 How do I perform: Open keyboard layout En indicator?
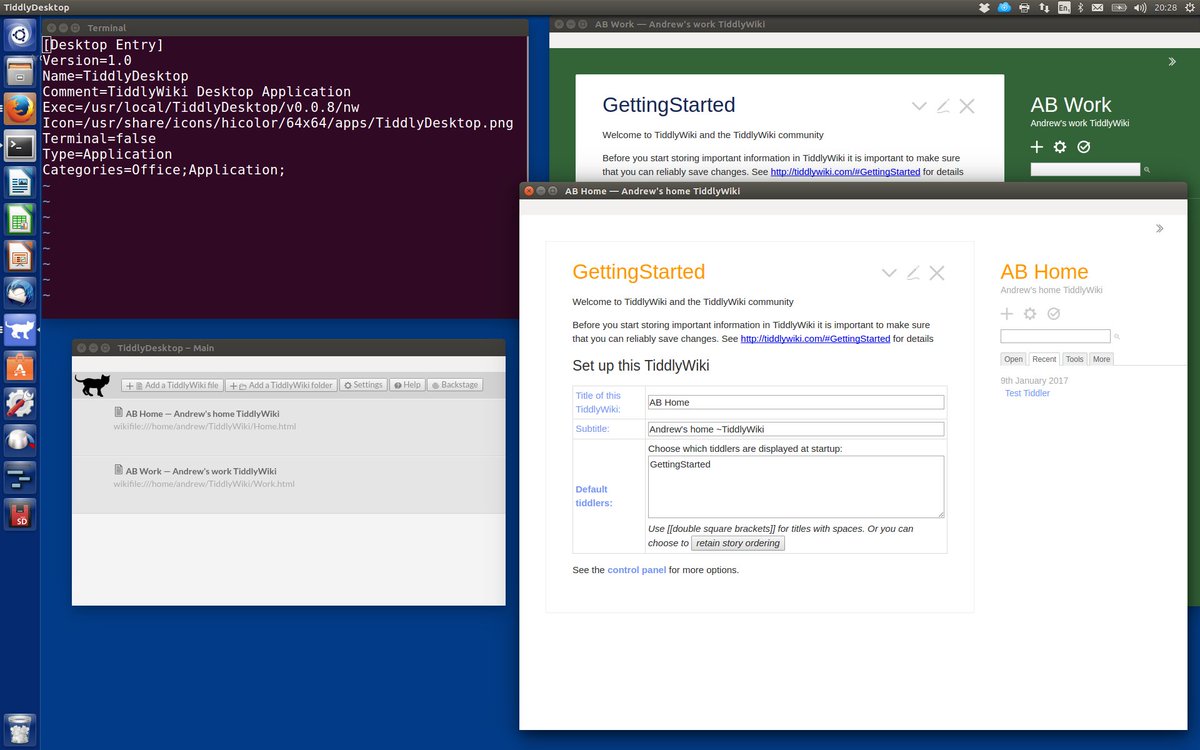1064,7
